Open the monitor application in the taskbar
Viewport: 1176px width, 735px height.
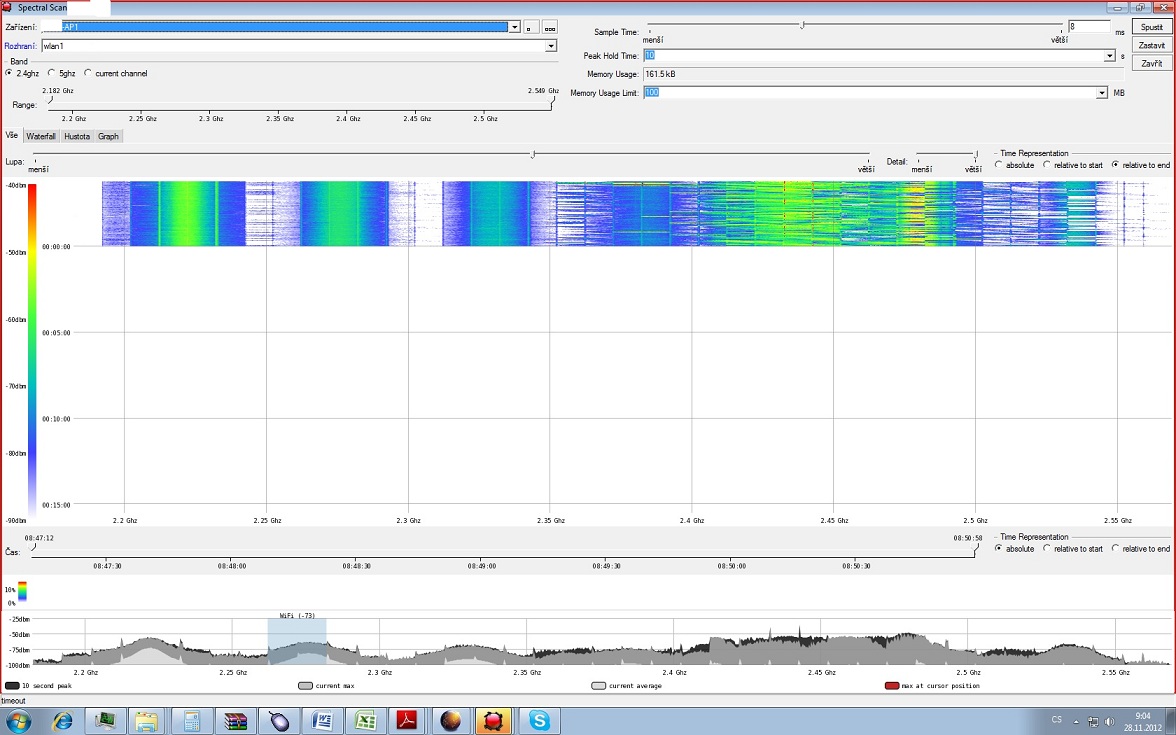pos(105,722)
